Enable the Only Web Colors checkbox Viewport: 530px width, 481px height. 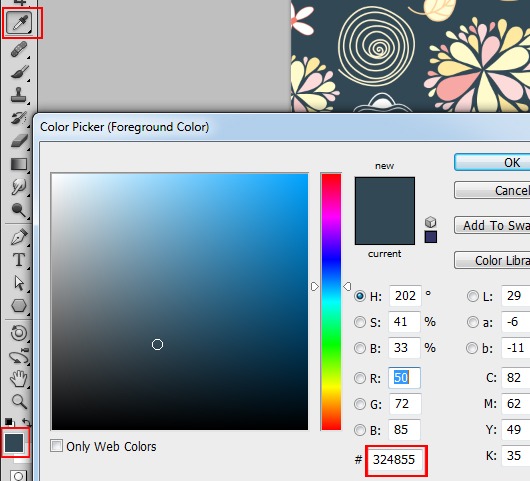[x=56, y=446]
